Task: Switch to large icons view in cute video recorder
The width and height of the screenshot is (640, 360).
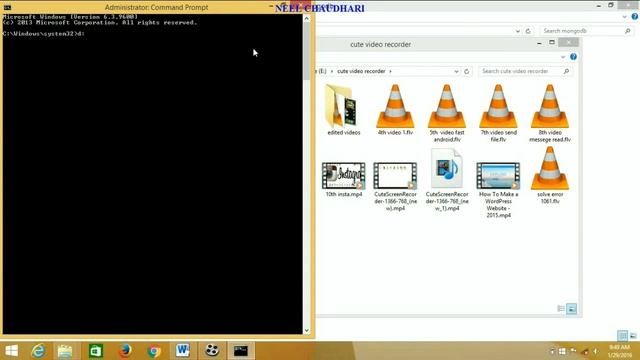Action: pyautogui.click(x=571, y=309)
